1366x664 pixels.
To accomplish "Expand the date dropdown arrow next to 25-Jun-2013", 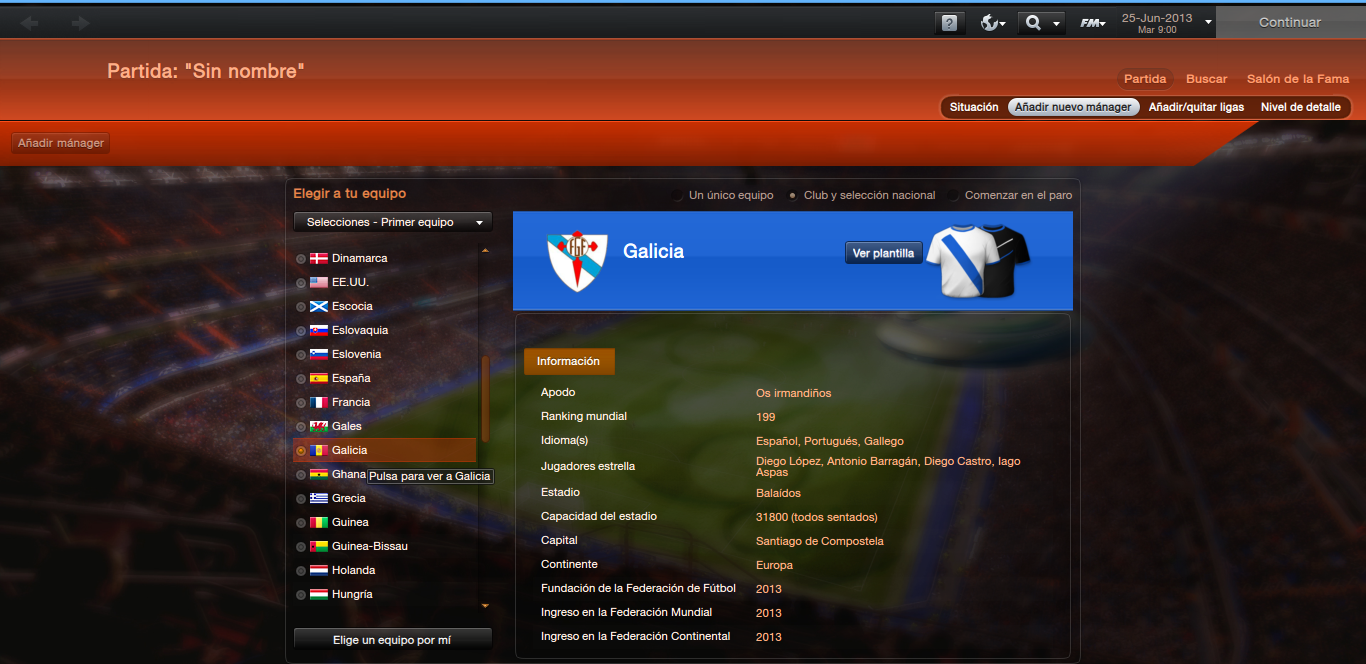I will coord(1208,23).
